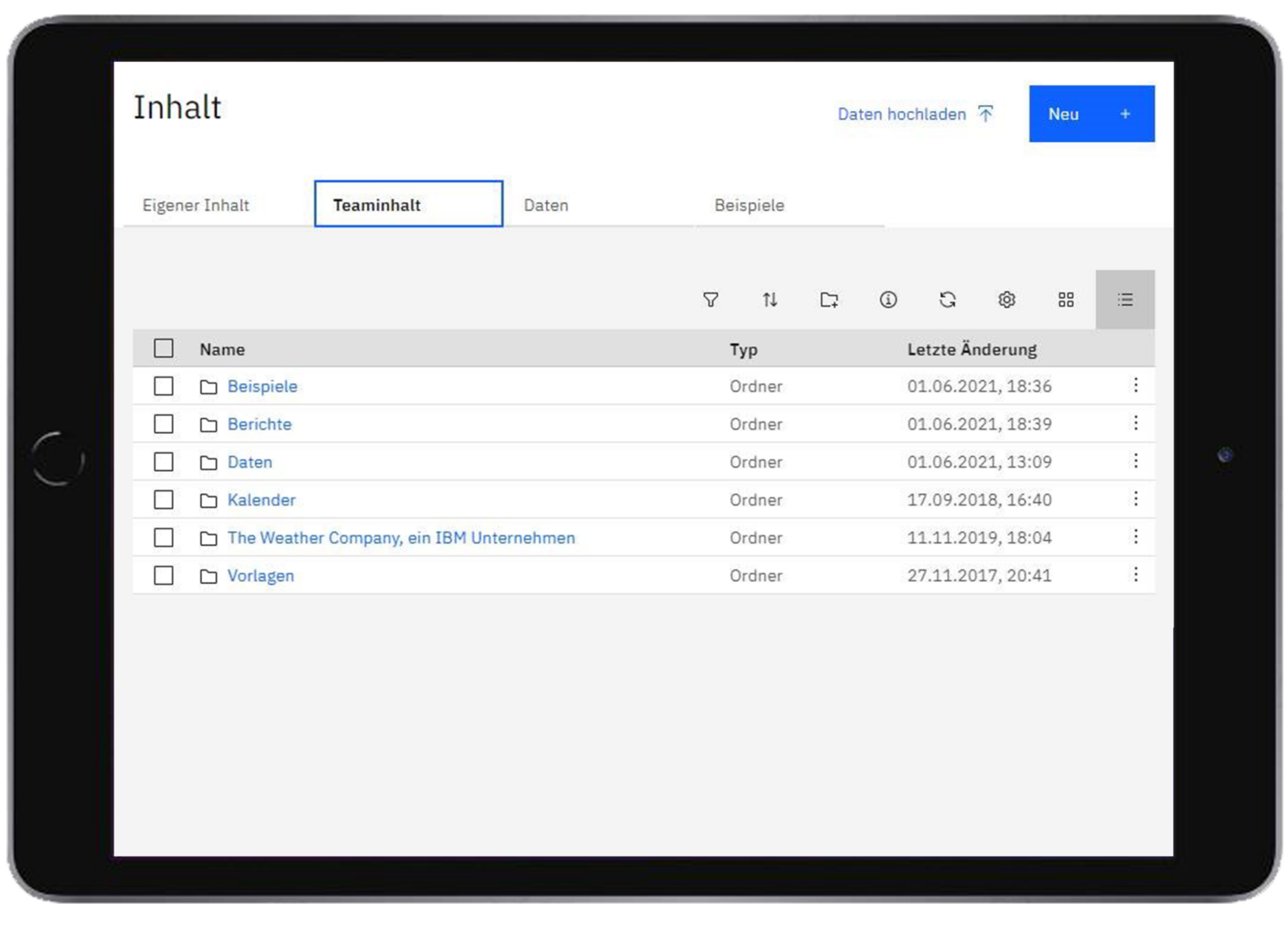The image size is (1288, 934).
Task: Refresh the content list
Action: coord(947,300)
